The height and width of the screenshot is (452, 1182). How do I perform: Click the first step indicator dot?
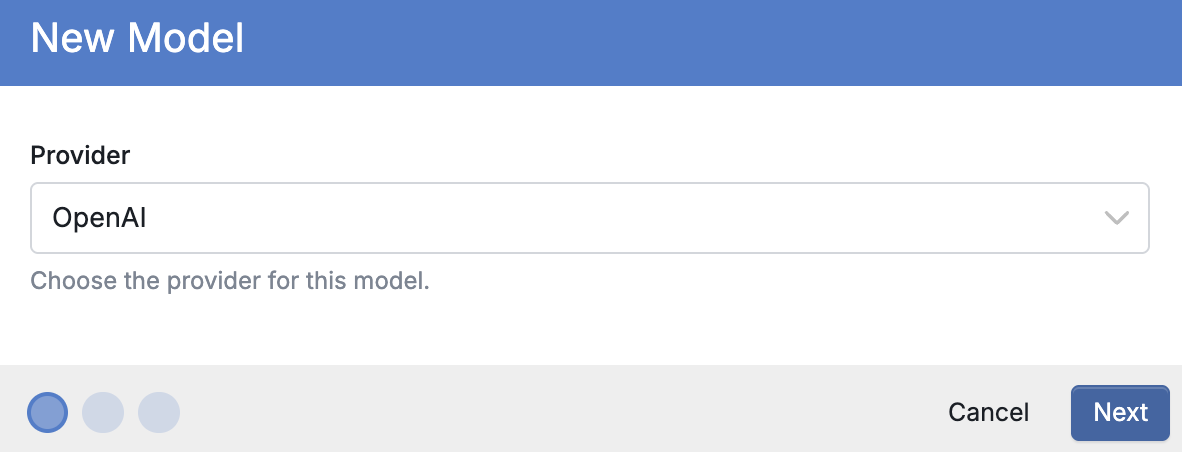pyautogui.click(x=47, y=412)
